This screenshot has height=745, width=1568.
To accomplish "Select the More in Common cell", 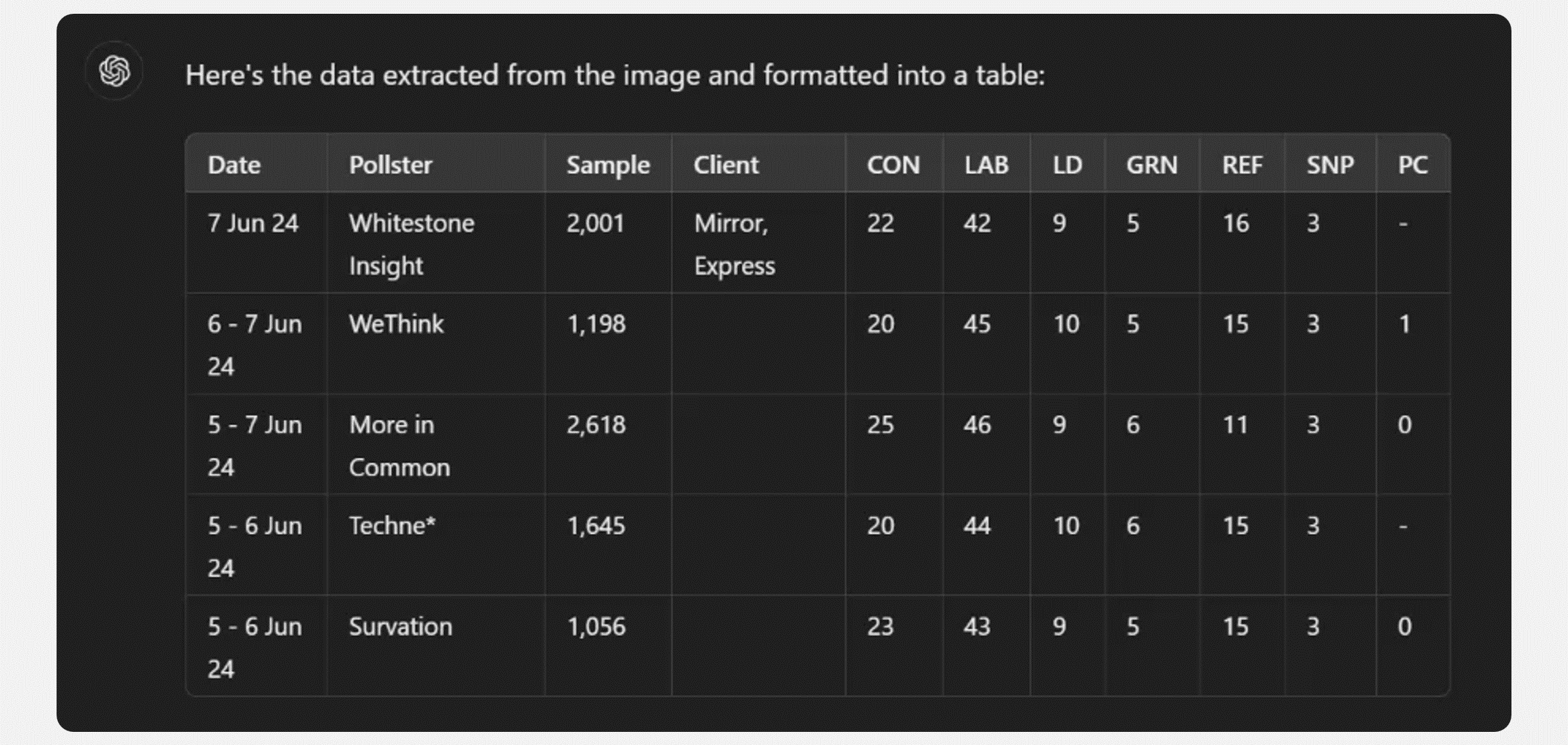I will tap(399, 446).
